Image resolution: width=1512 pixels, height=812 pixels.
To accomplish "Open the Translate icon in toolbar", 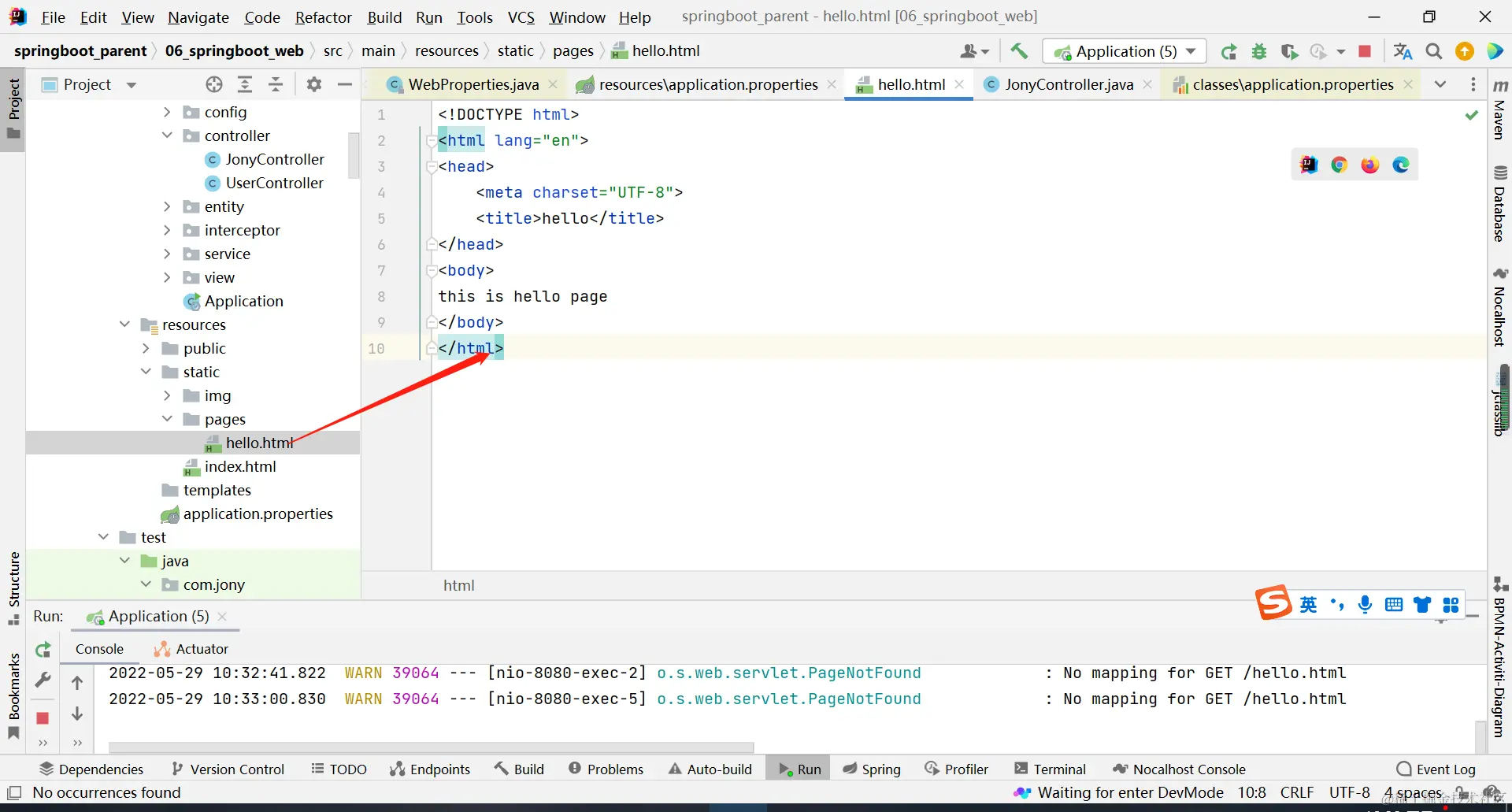I will 1403,52.
